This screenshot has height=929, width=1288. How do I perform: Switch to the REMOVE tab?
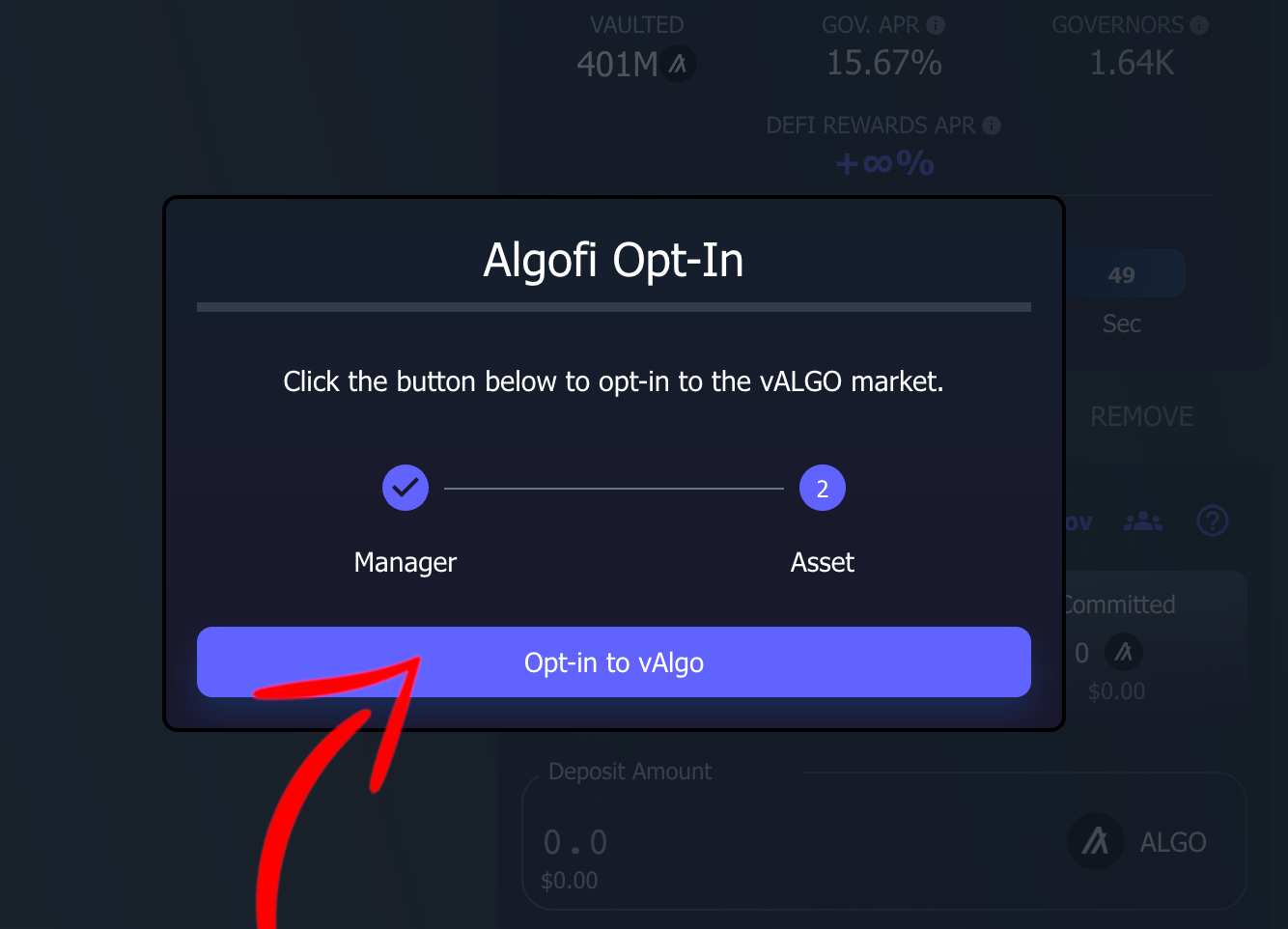[1141, 416]
